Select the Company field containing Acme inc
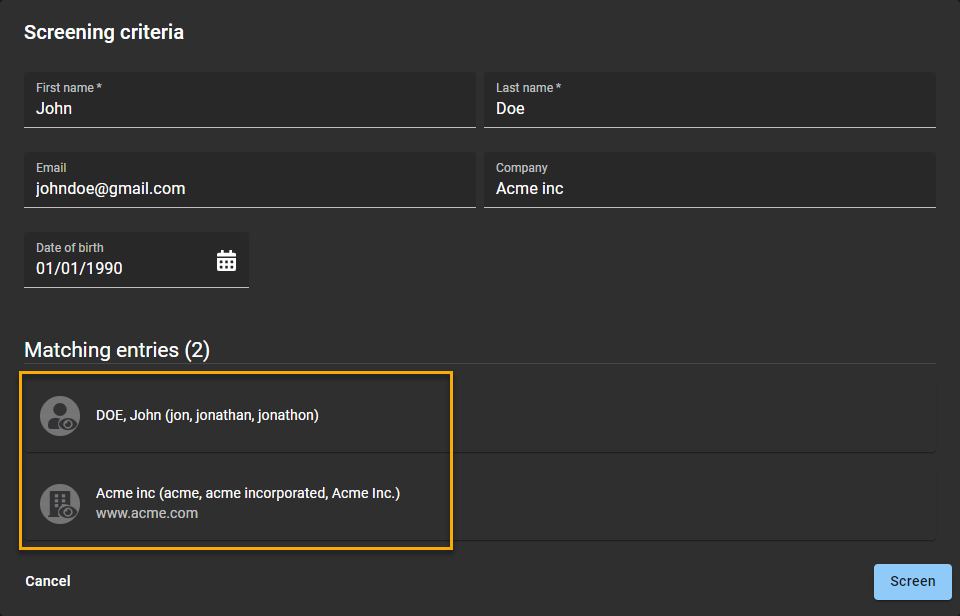 [x=710, y=189]
